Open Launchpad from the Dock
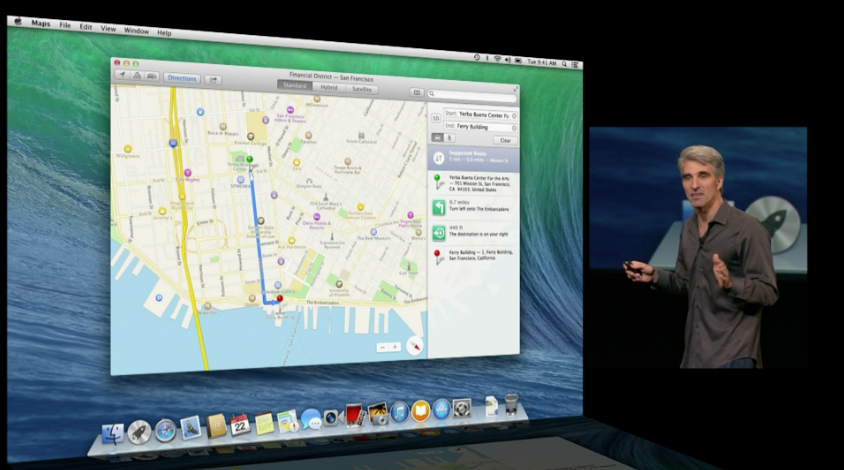This screenshot has height=470, width=844. [x=139, y=432]
